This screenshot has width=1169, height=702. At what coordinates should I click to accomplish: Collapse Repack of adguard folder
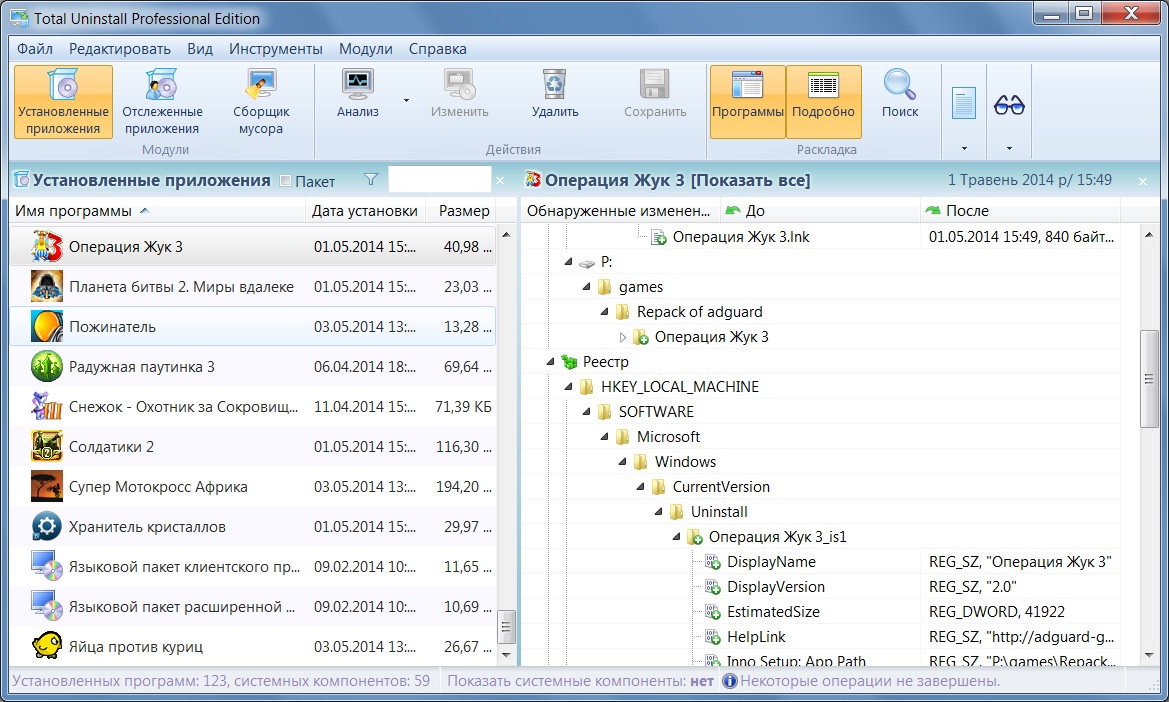coord(604,312)
